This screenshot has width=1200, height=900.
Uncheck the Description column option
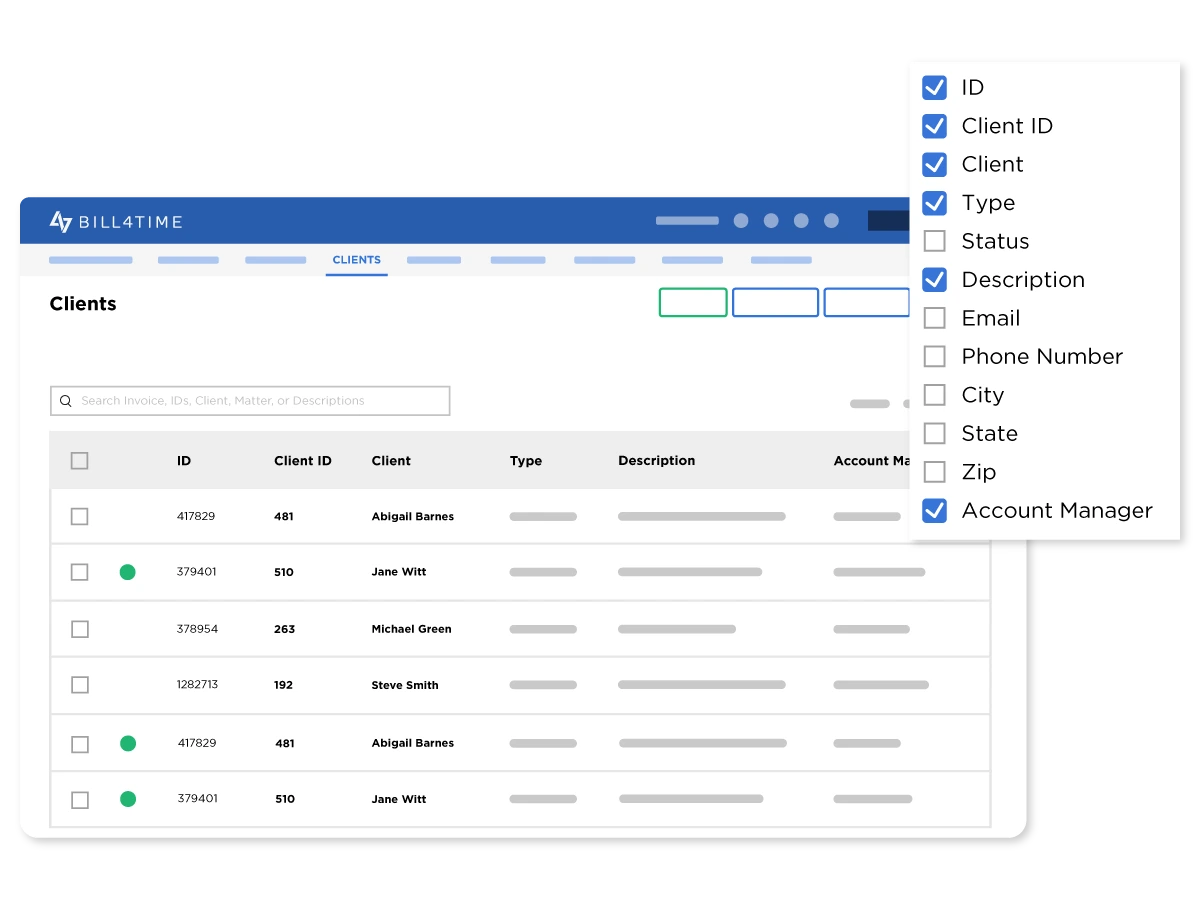coord(934,280)
